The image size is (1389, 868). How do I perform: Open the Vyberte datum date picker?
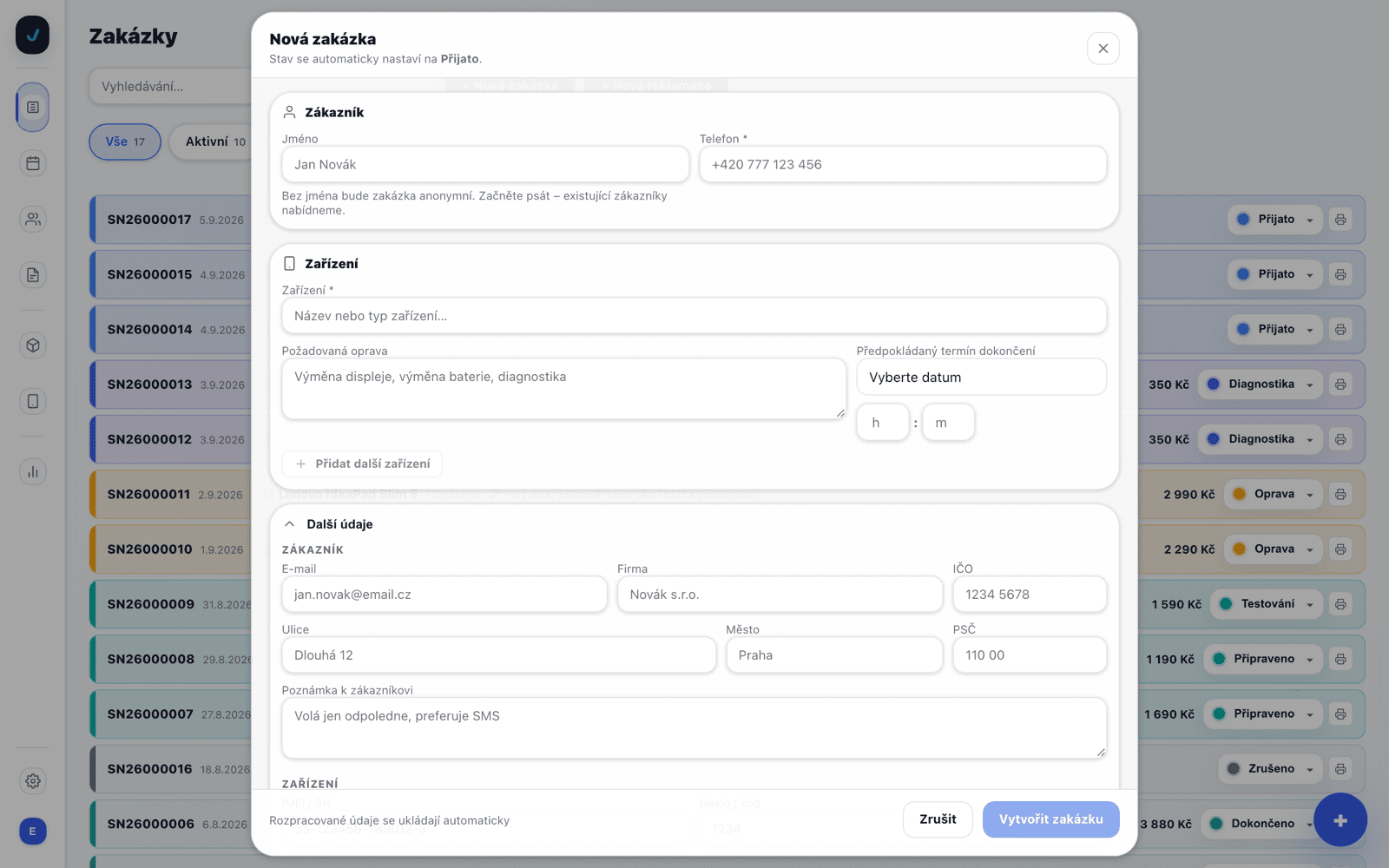point(981,378)
